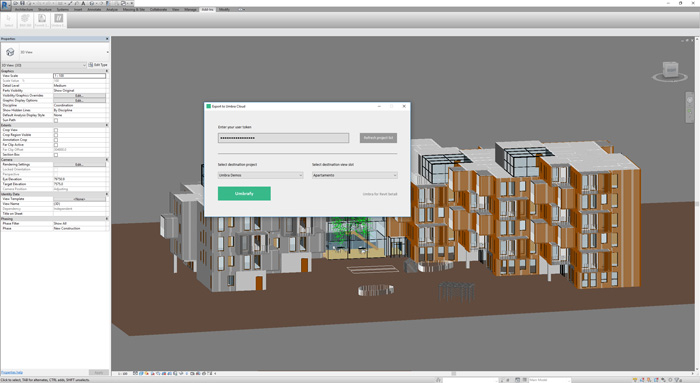
Task: Click the ViewCube in the 3D view
Action: point(670,70)
